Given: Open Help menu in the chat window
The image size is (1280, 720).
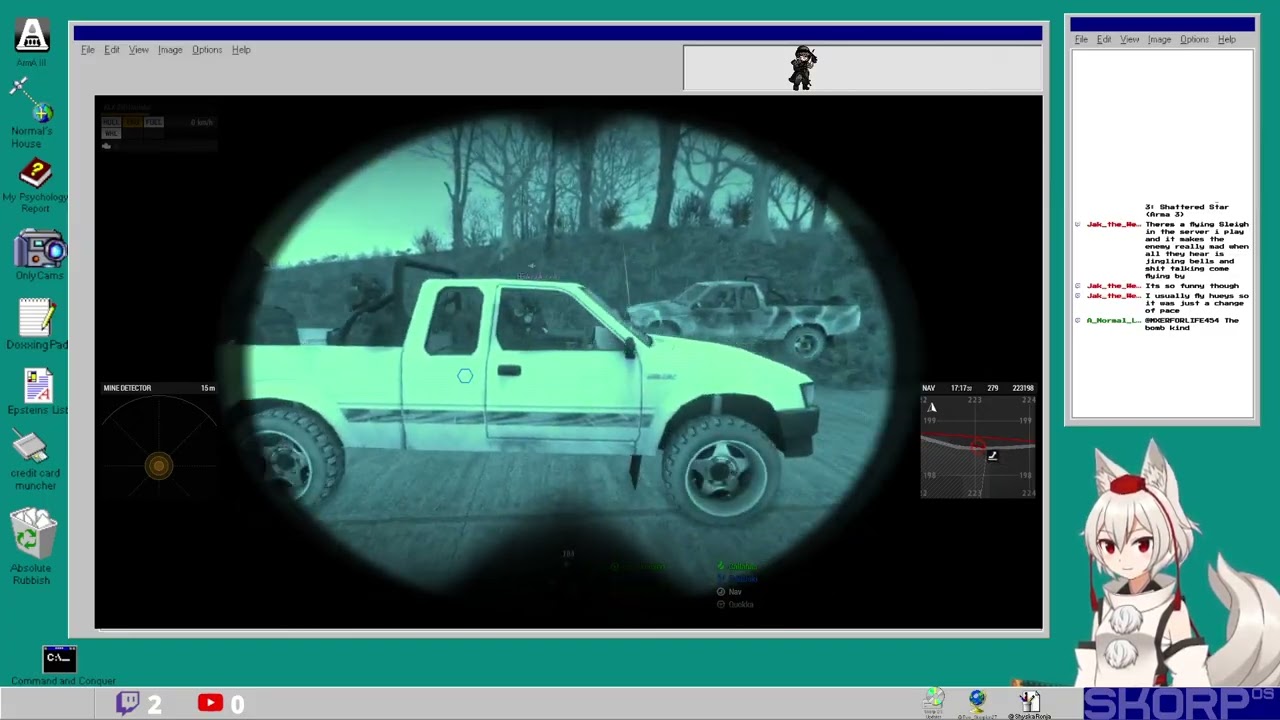Looking at the screenshot, I should 1227,40.
